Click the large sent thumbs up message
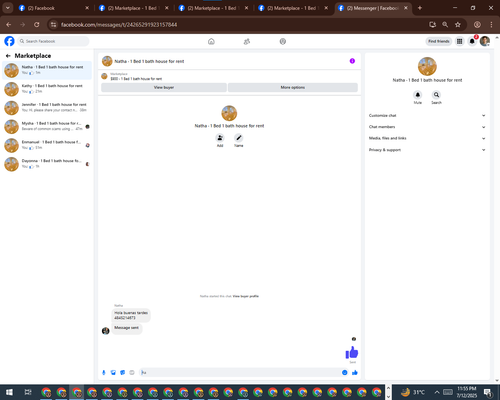Image resolution: width=500 pixels, height=400 pixels. click(x=352, y=352)
